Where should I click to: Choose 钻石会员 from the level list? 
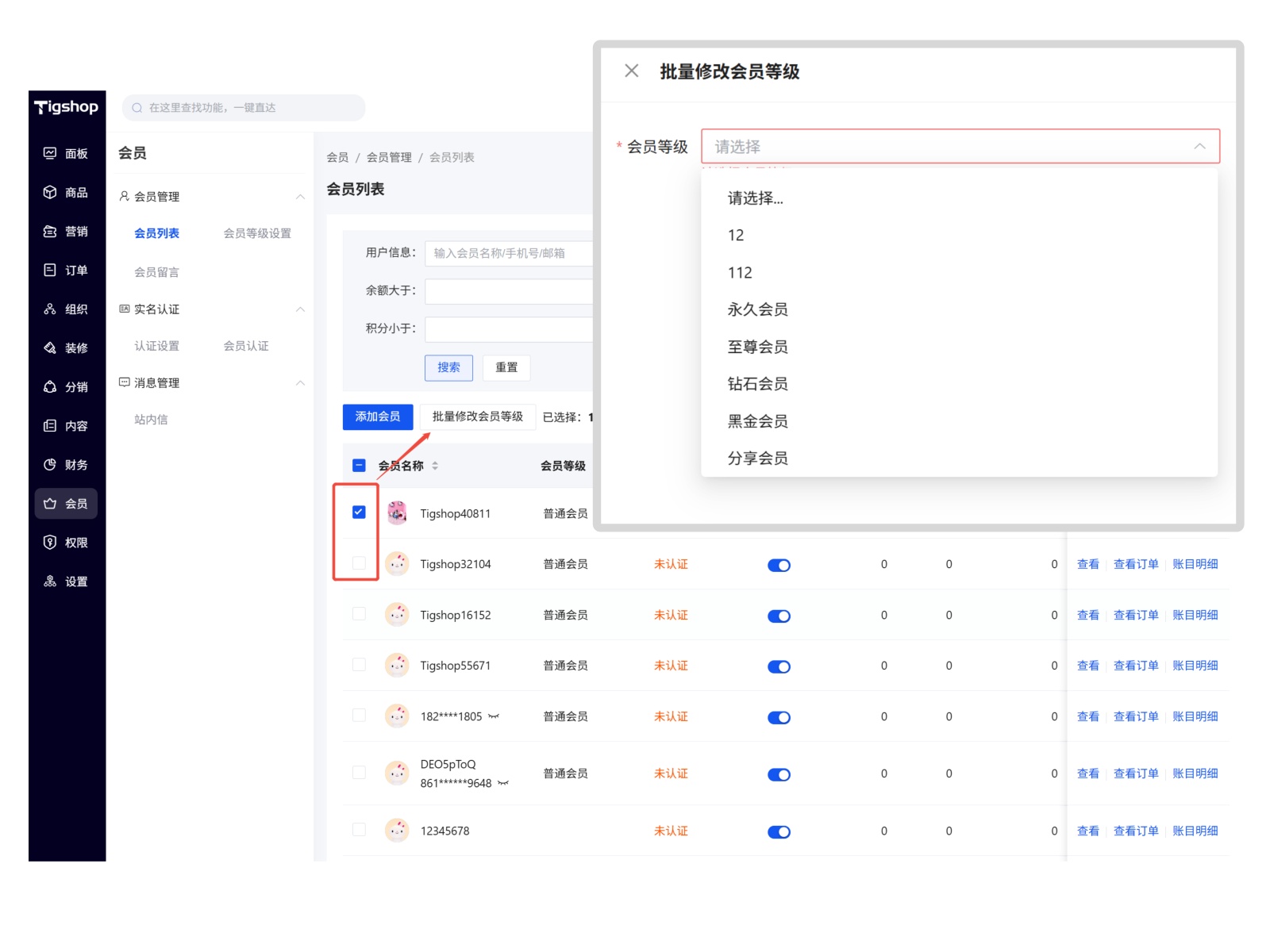[x=757, y=384]
